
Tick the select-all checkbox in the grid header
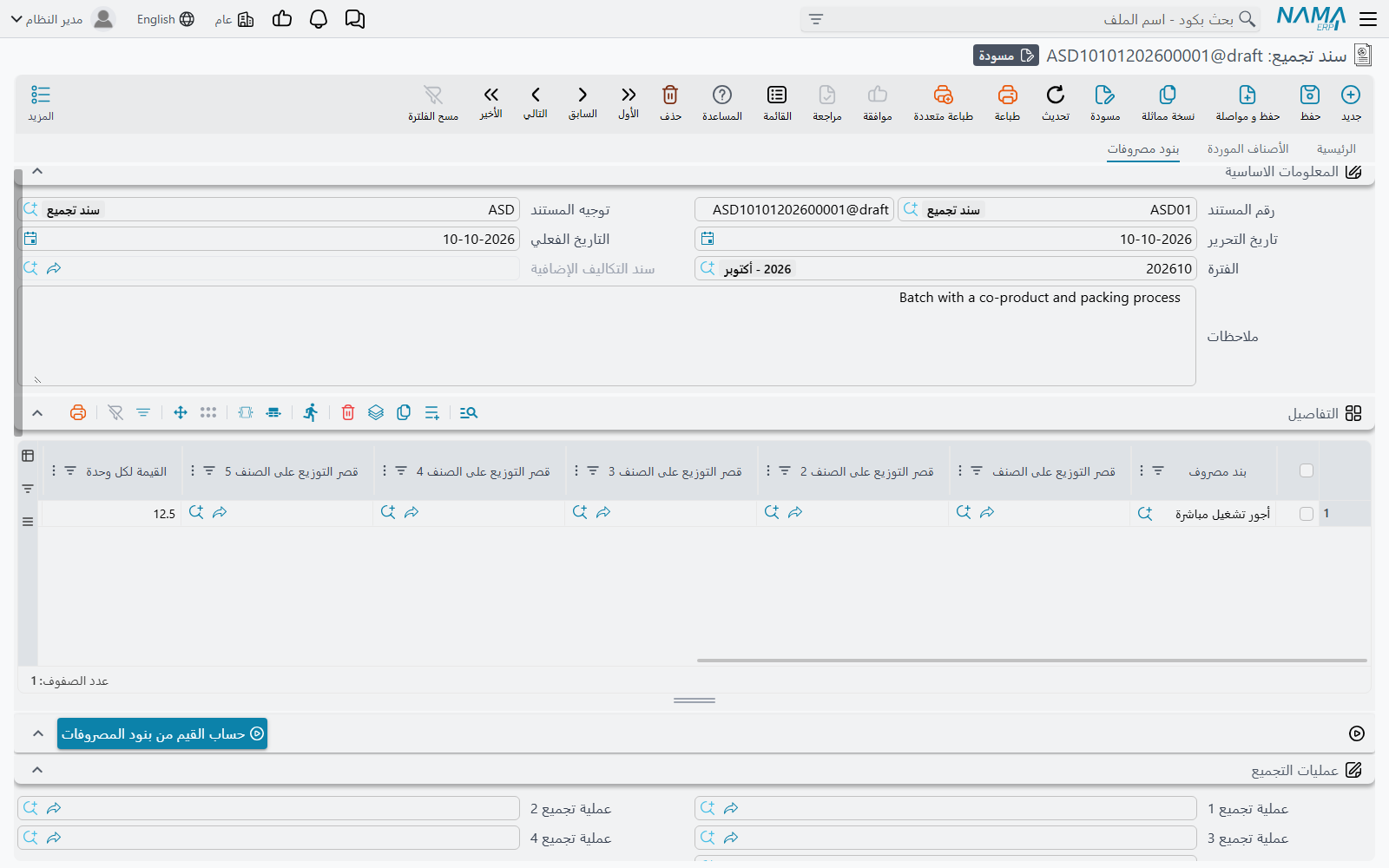click(1307, 470)
